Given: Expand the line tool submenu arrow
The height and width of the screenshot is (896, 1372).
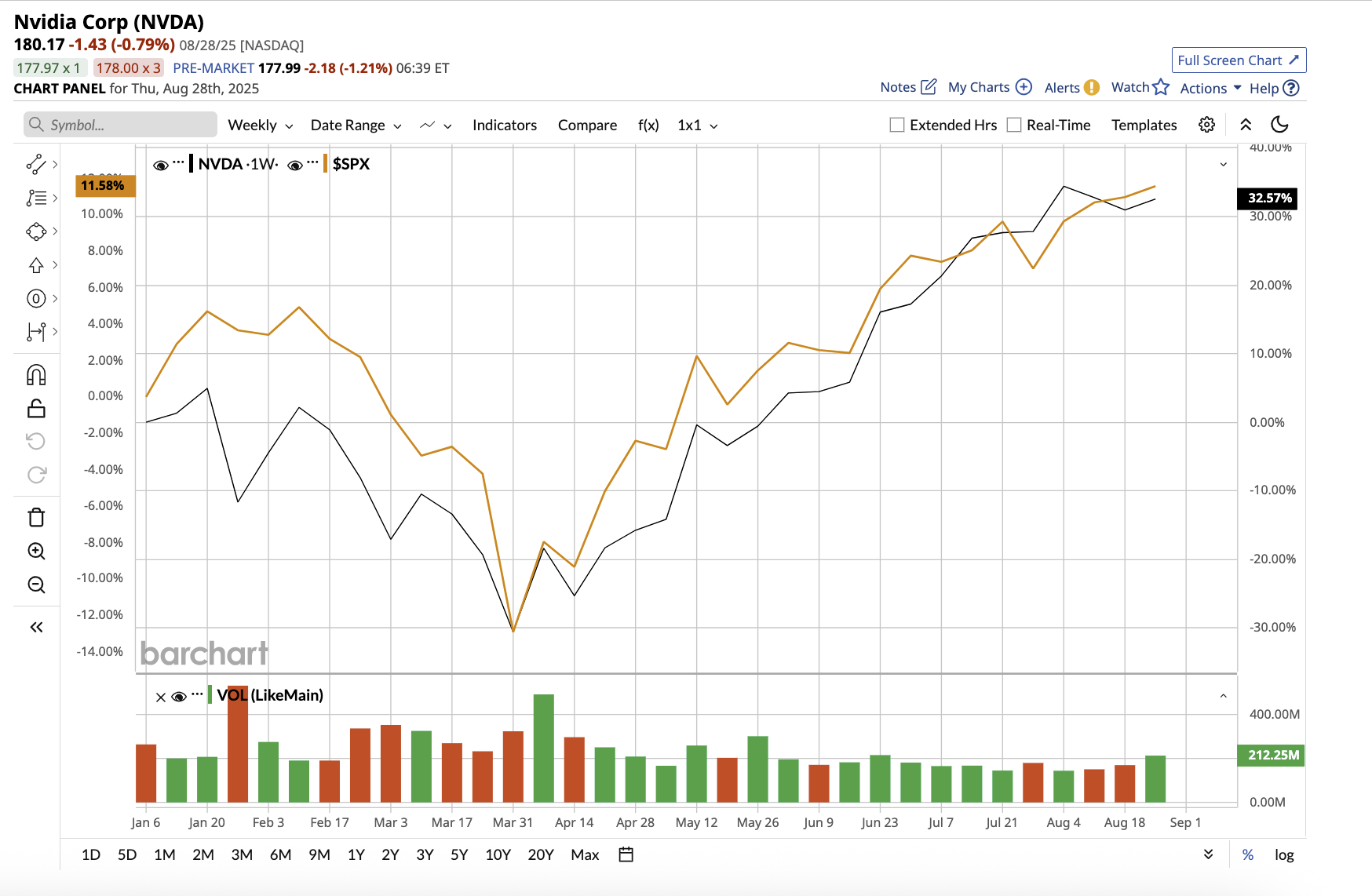Looking at the screenshot, I should [55, 164].
